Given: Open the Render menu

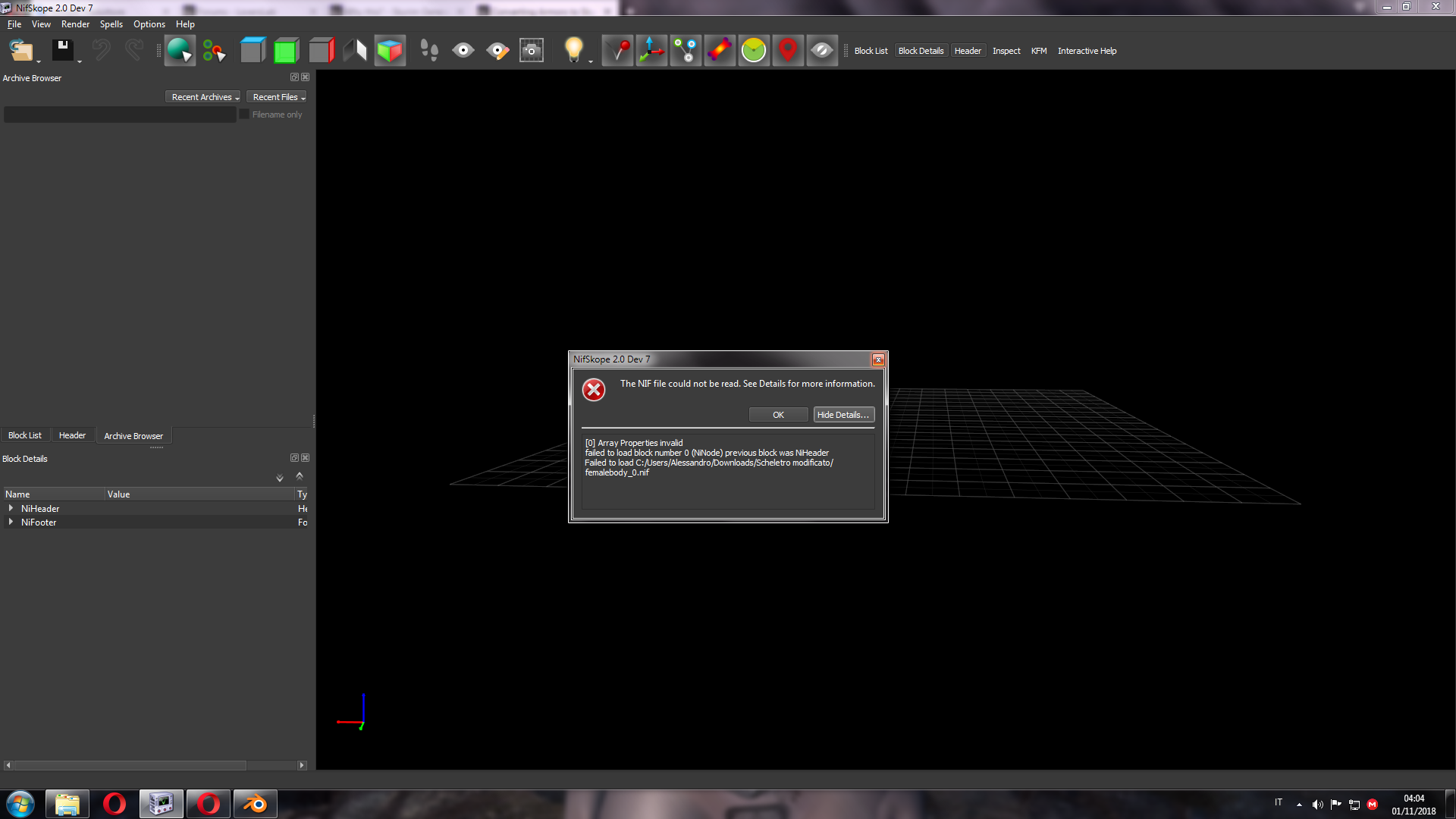Looking at the screenshot, I should 75,24.
